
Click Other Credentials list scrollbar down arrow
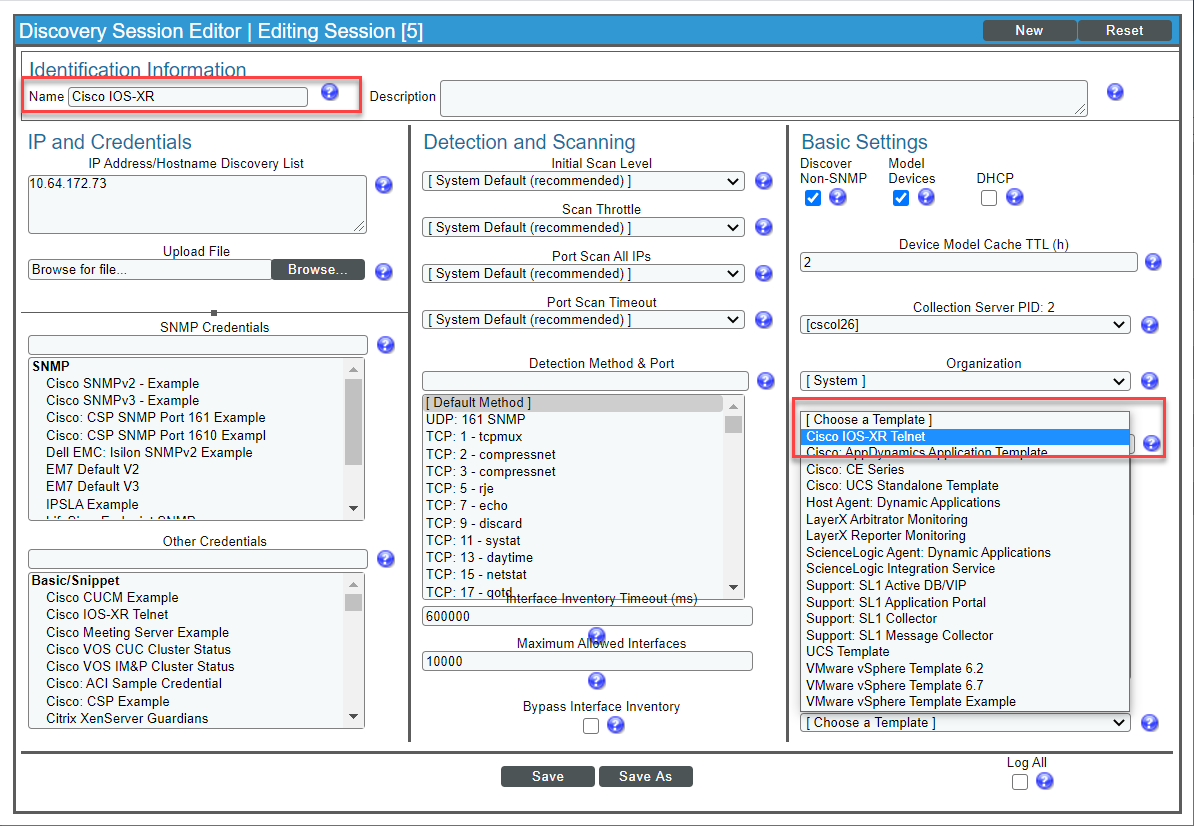coord(353,716)
